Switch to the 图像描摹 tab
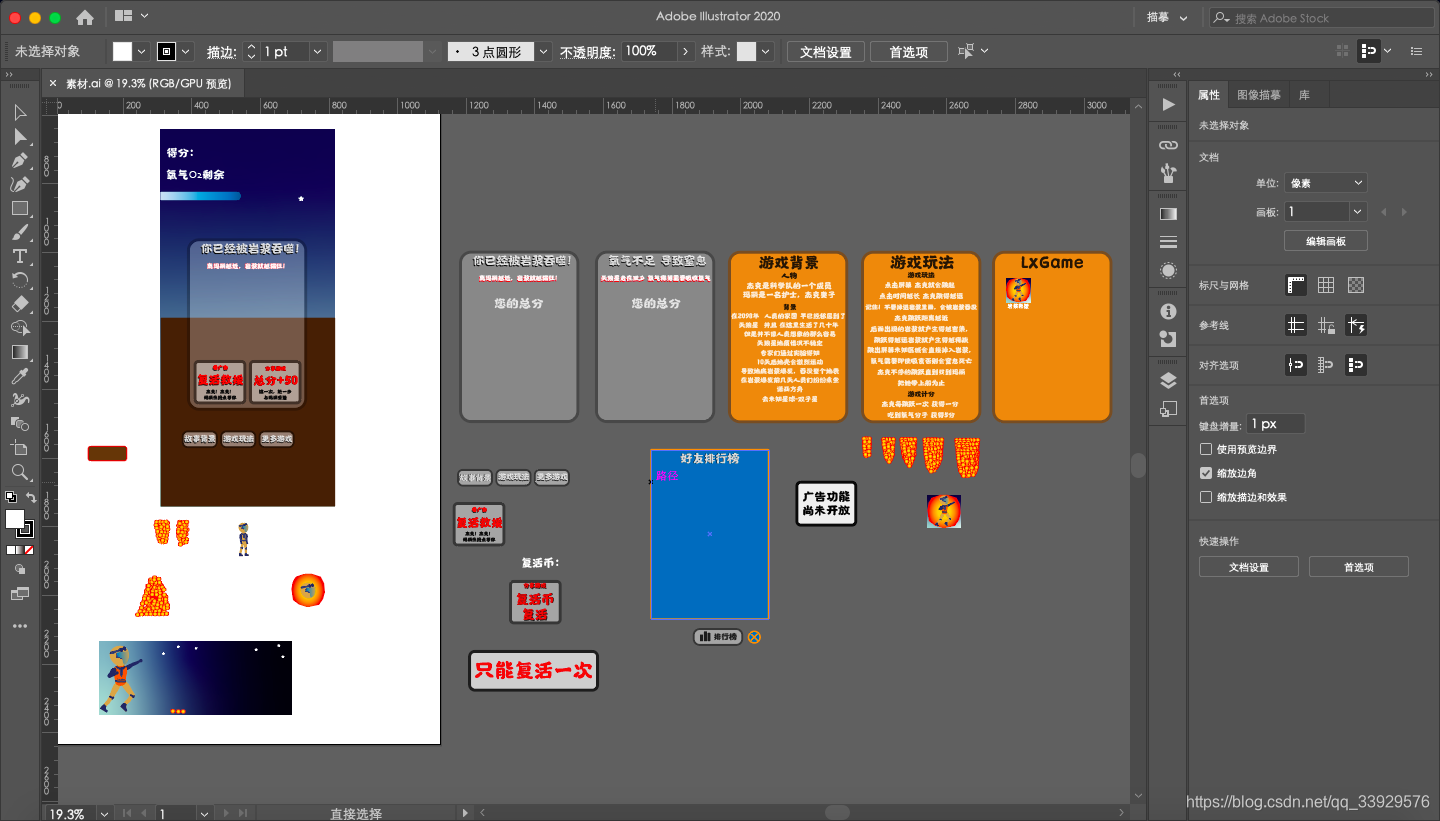1440x821 pixels. [1259, 95]
